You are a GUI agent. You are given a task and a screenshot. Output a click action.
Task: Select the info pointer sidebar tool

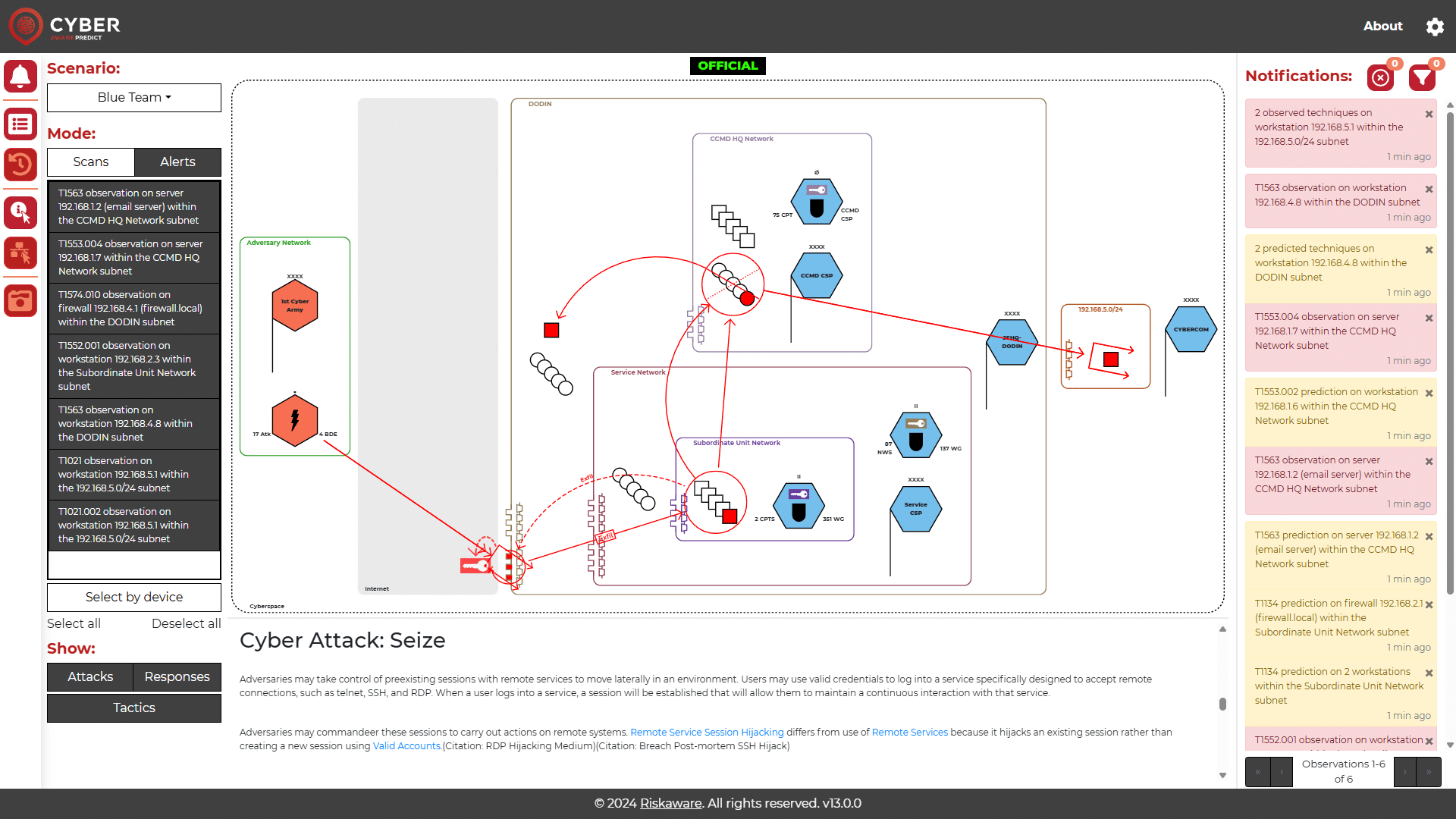20,212
